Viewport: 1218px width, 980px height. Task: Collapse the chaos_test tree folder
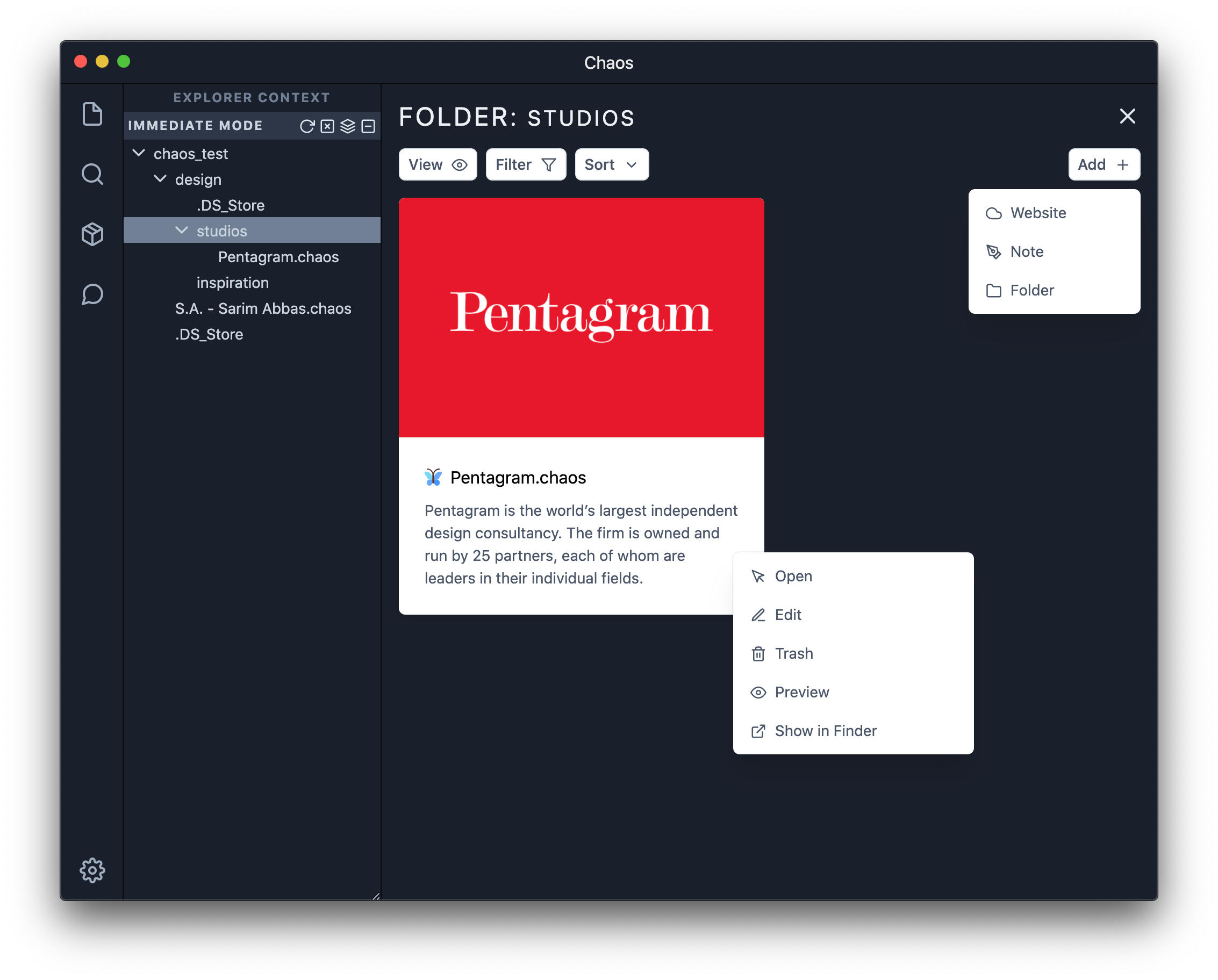(x=139, y=153)
